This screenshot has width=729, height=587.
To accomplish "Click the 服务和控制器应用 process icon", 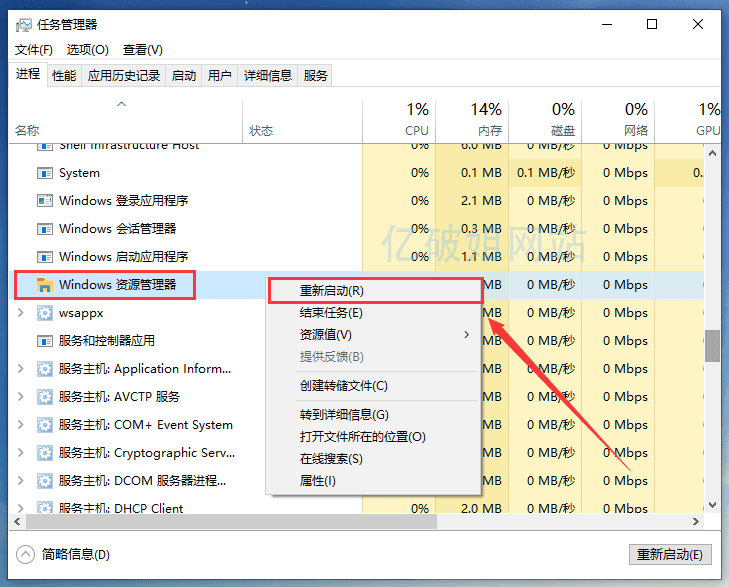I will (45, 341).
